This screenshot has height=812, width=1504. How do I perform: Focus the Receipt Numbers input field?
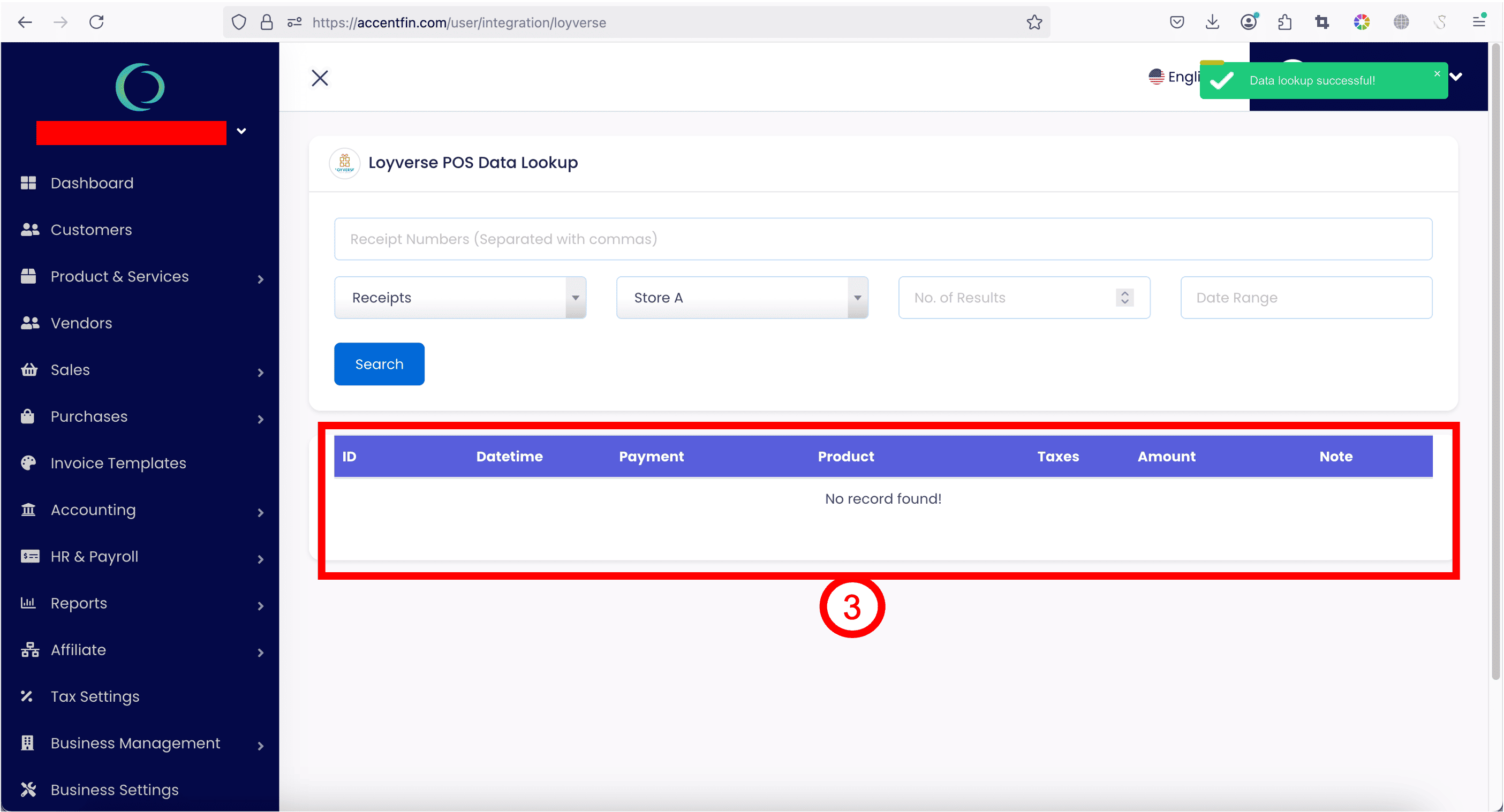(882, 239)
